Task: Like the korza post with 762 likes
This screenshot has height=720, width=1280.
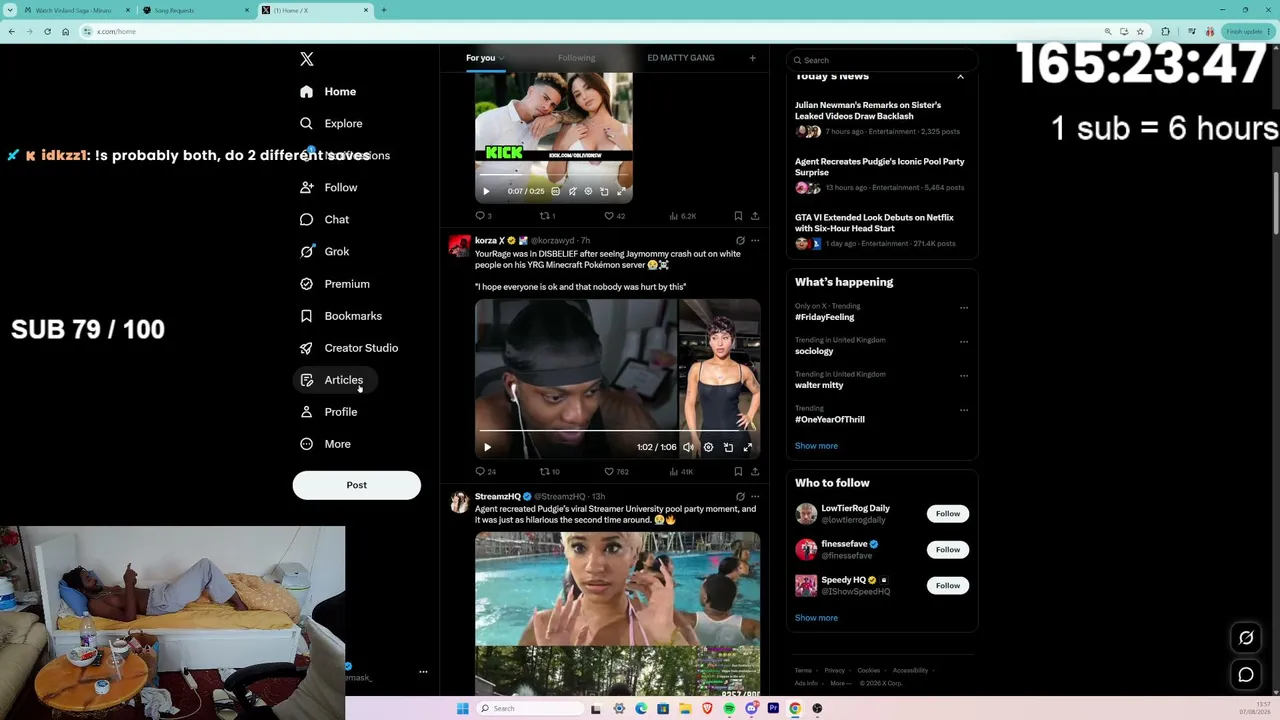Action: tap(616, 472)
